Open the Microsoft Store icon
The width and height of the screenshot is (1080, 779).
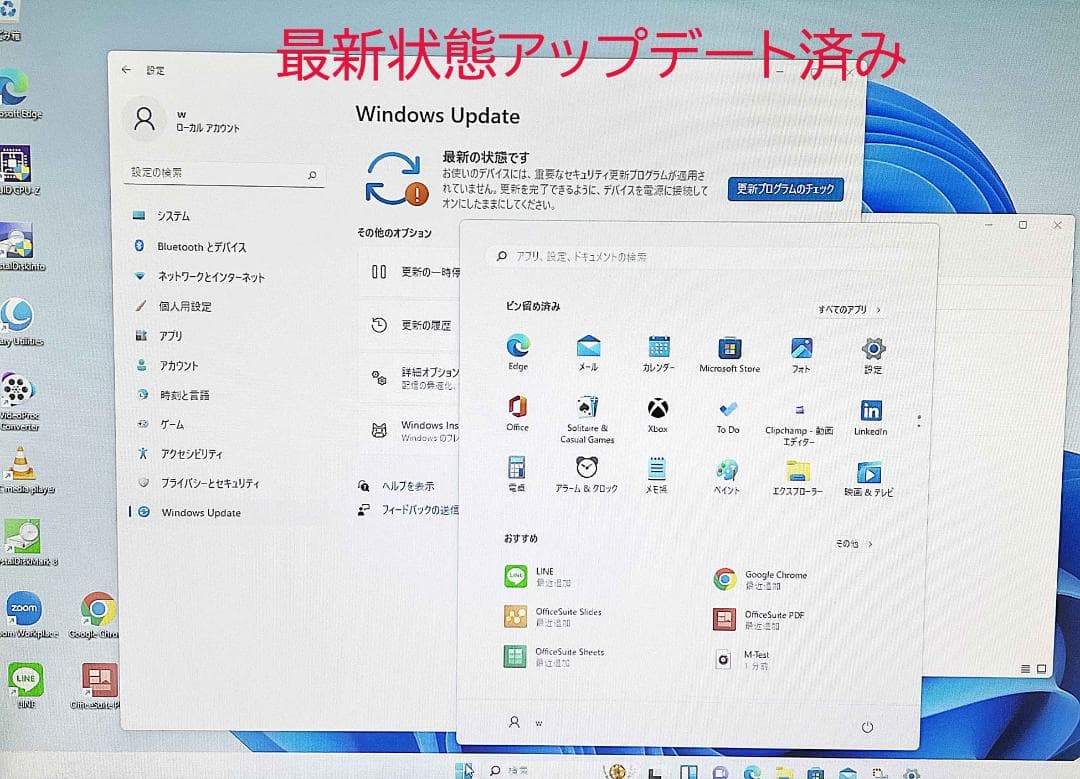729,347
